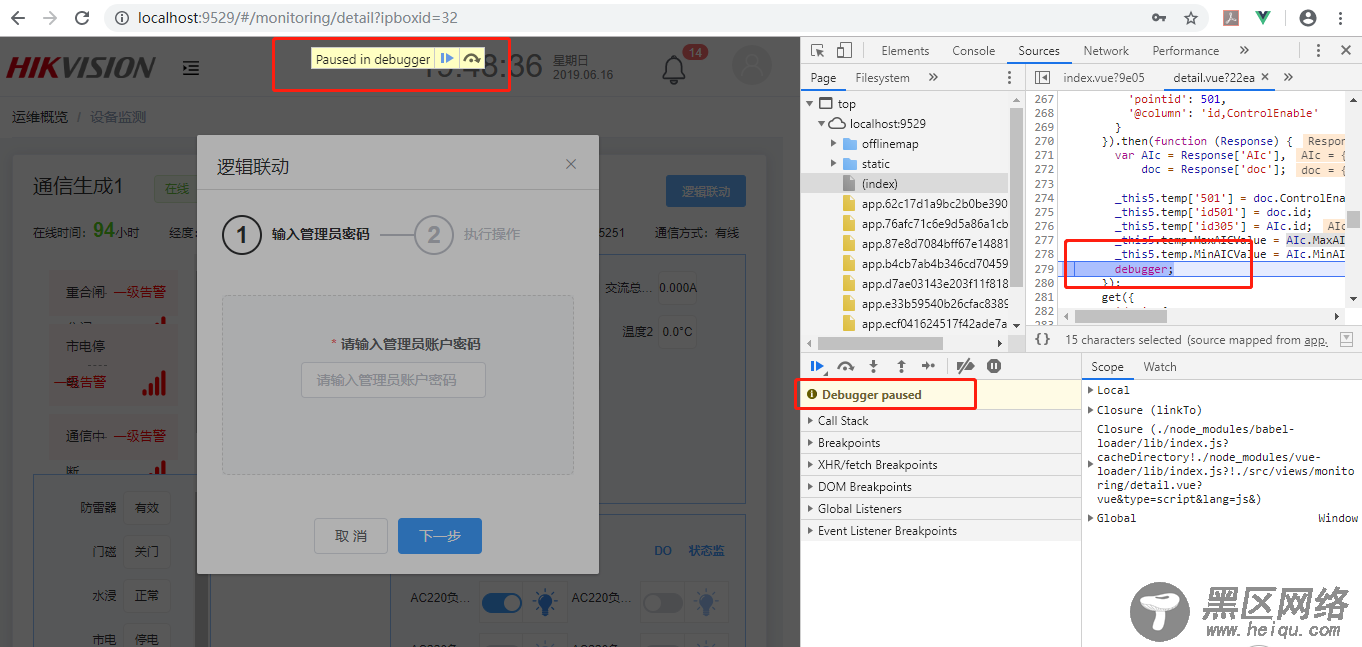Expand the Local scope

(1091, 390)
